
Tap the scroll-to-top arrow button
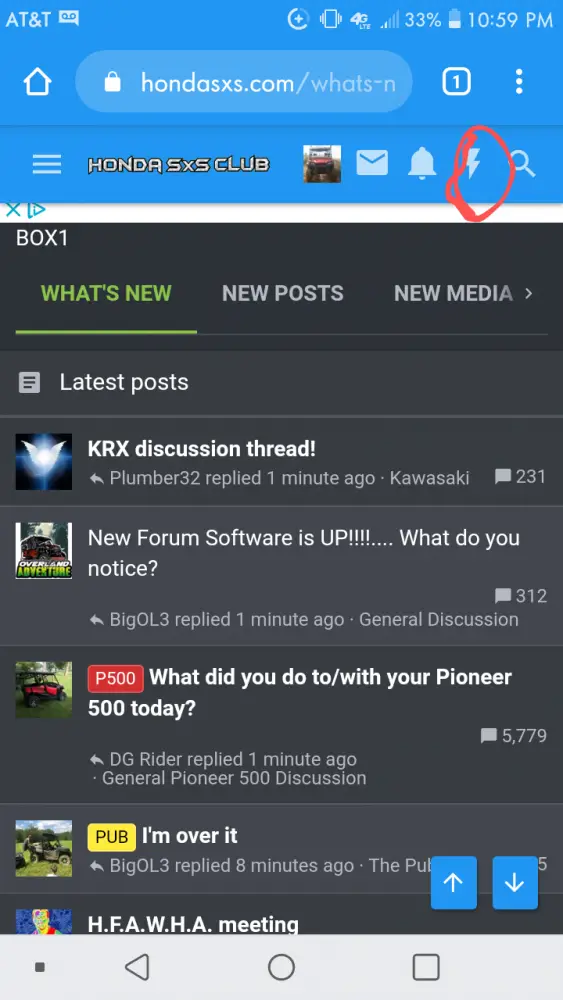pos(453,883)
